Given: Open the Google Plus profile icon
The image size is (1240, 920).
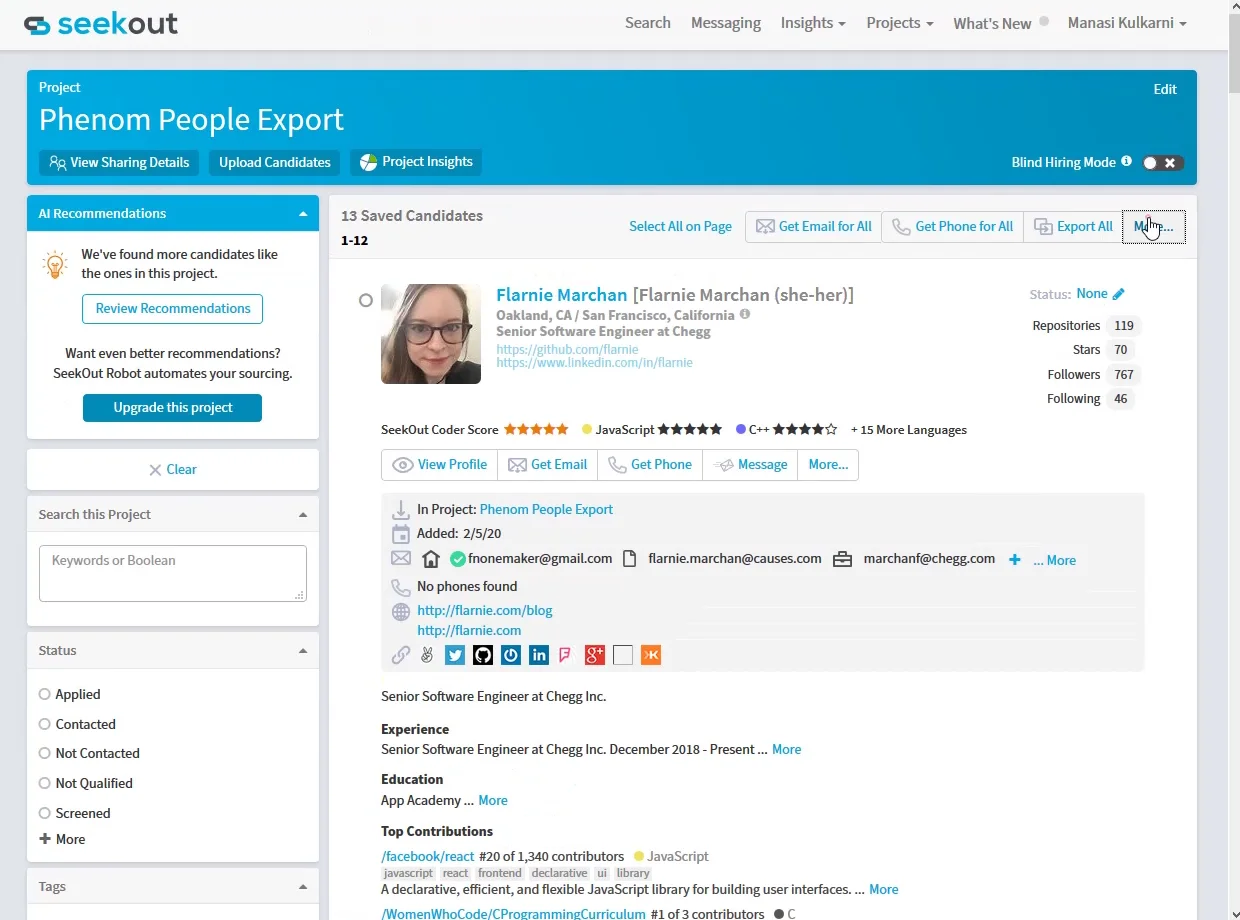Looking at the screenshot, I should (595, 655).
